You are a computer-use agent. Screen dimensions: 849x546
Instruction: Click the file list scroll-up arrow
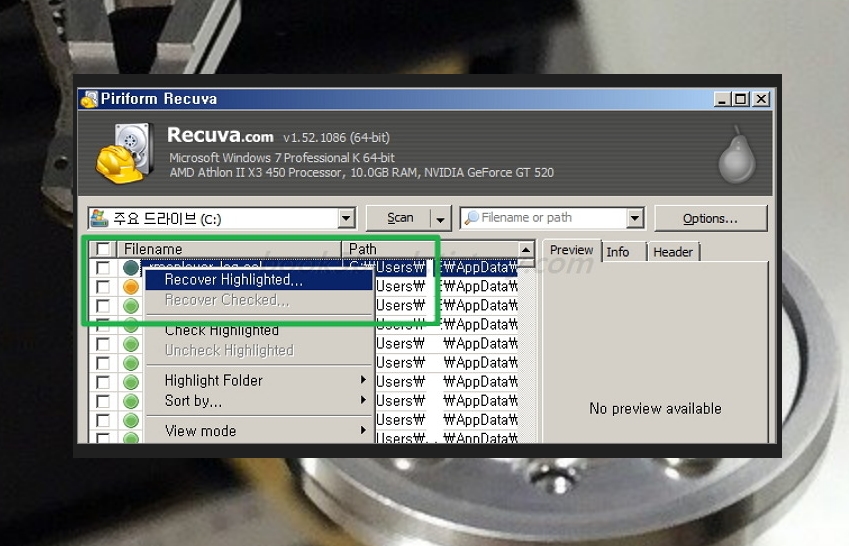coord(526,249)
